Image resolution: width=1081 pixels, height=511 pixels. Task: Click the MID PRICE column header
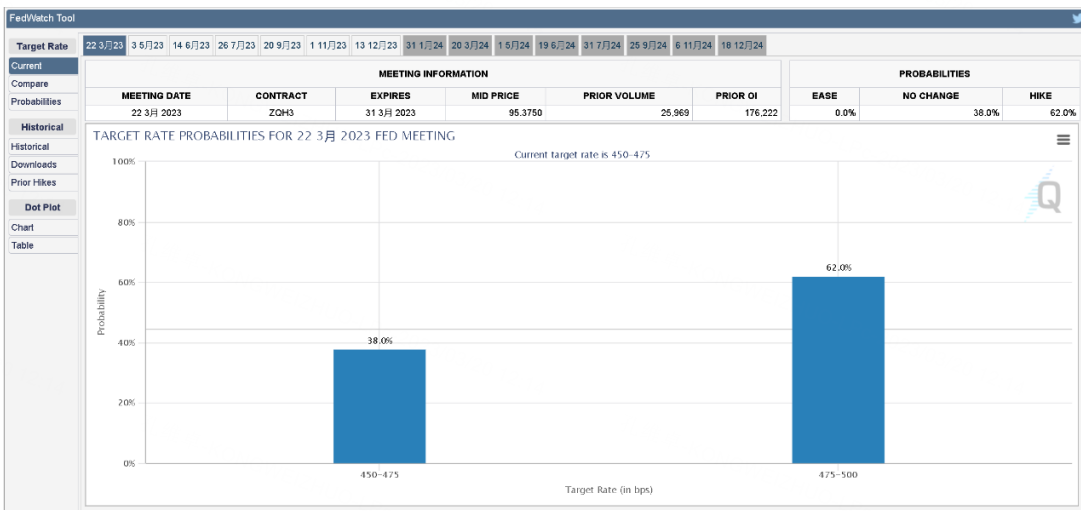coord(495,96)
